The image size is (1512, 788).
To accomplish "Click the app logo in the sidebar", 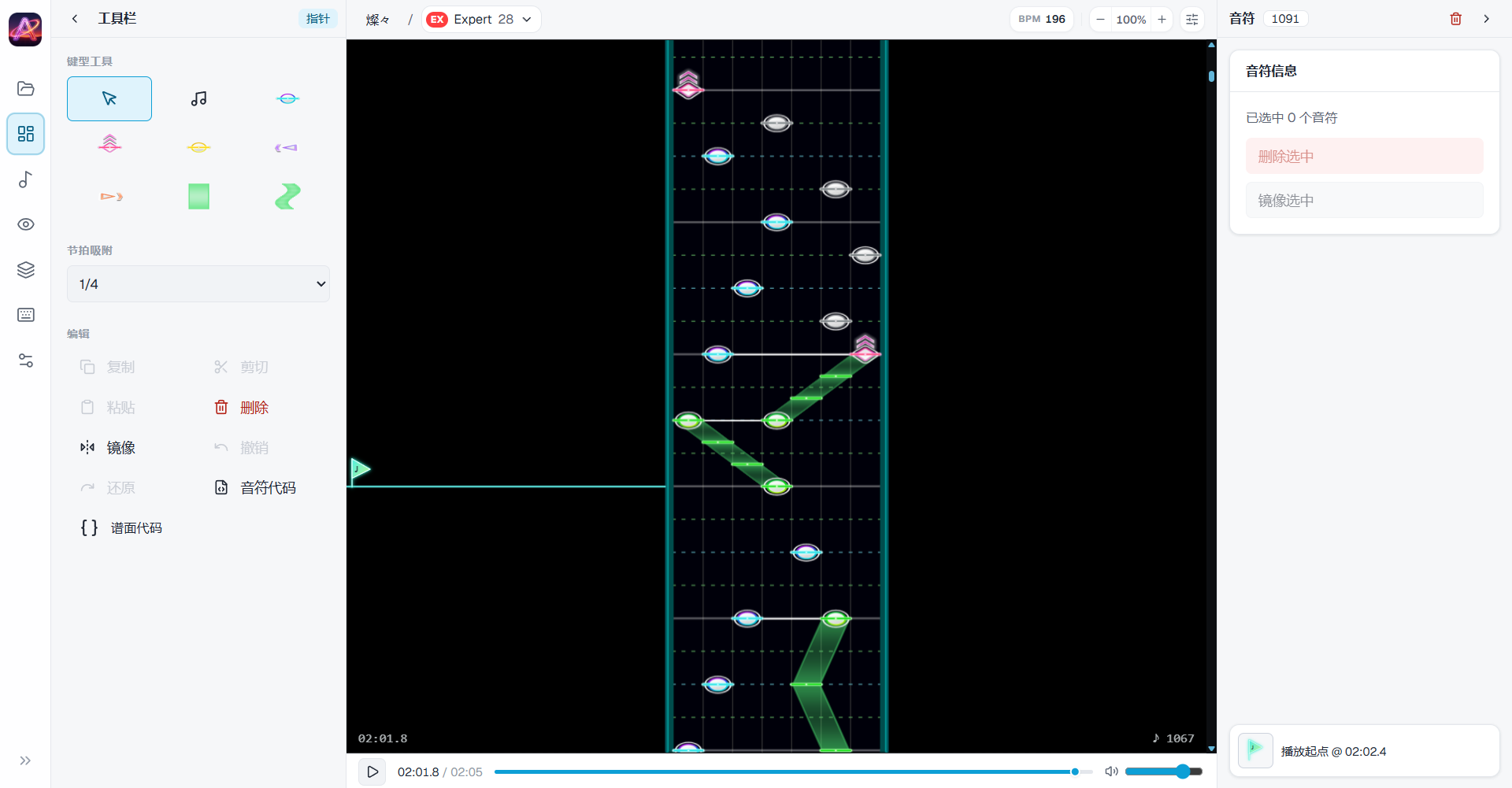I will pos(25,29).
